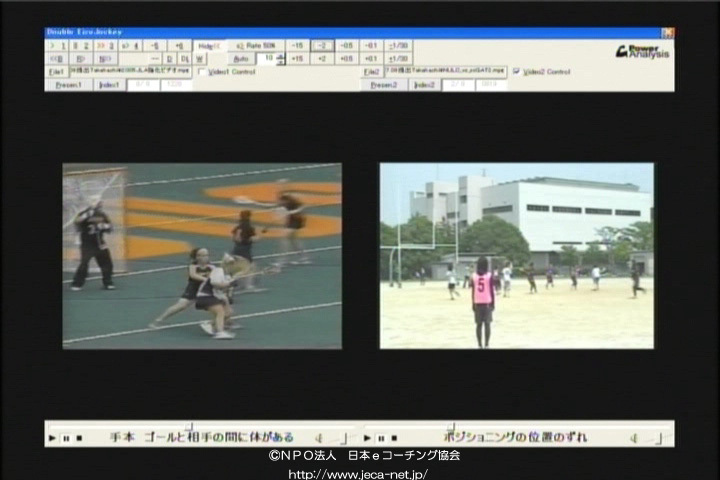Pause the right video player
720x480 pixels.
click(x=381, y=438)
